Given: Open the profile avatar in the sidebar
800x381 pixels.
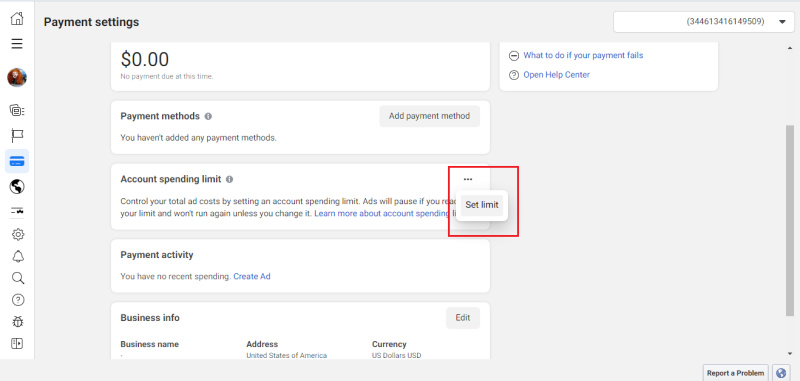Looking at the screenshot, I should (x=17, y=78).
